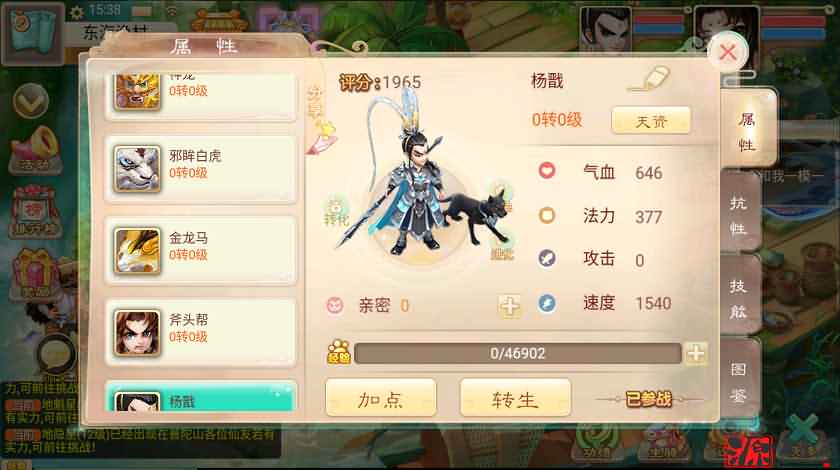Switch to the 技能 tab
Screen dimensions: 840x470
coord(740,299)
